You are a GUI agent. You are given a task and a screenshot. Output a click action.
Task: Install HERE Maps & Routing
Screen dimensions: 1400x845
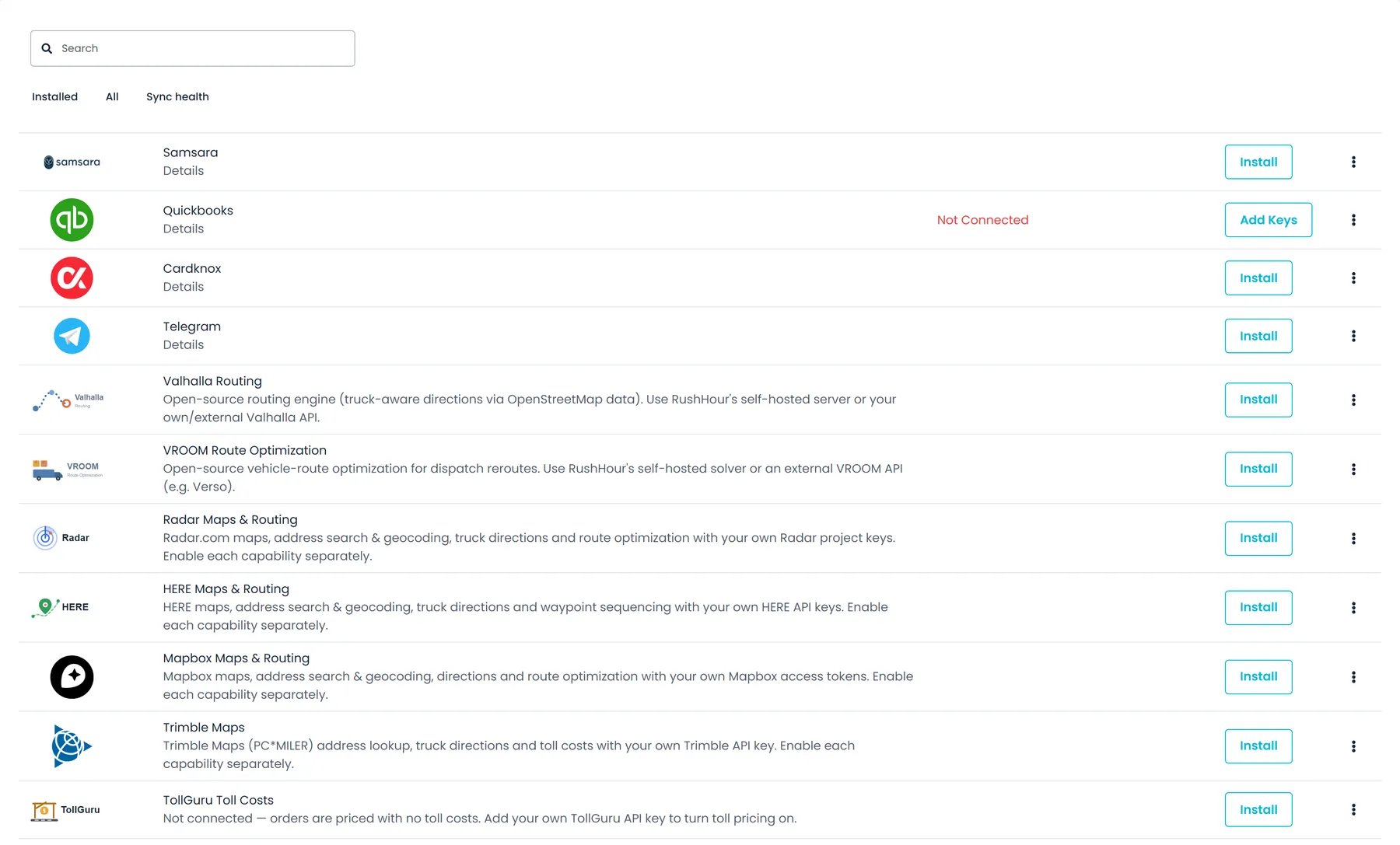[x=1258, y=607]
